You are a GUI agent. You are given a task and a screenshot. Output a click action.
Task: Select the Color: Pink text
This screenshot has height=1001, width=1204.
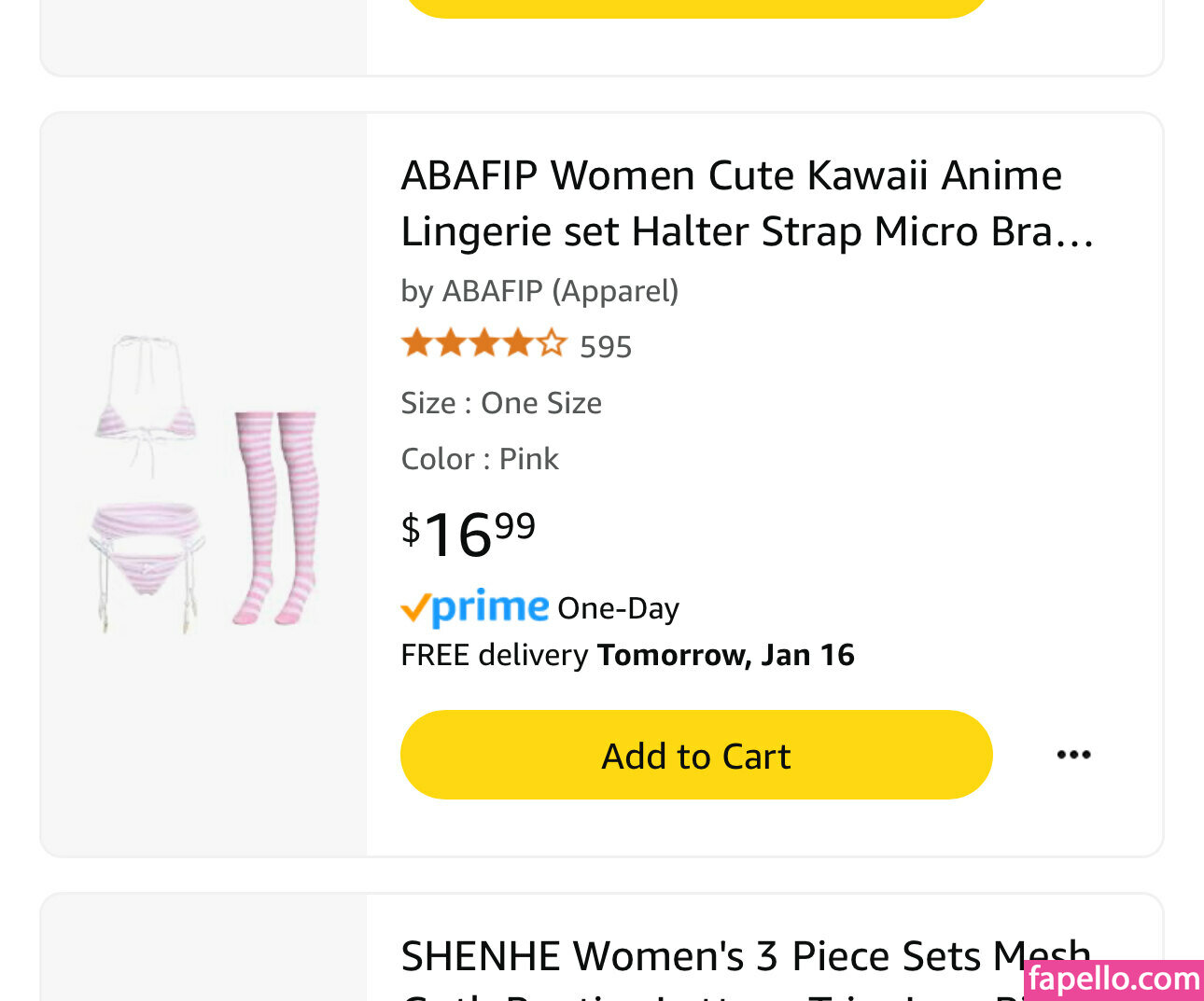[480, 459]
